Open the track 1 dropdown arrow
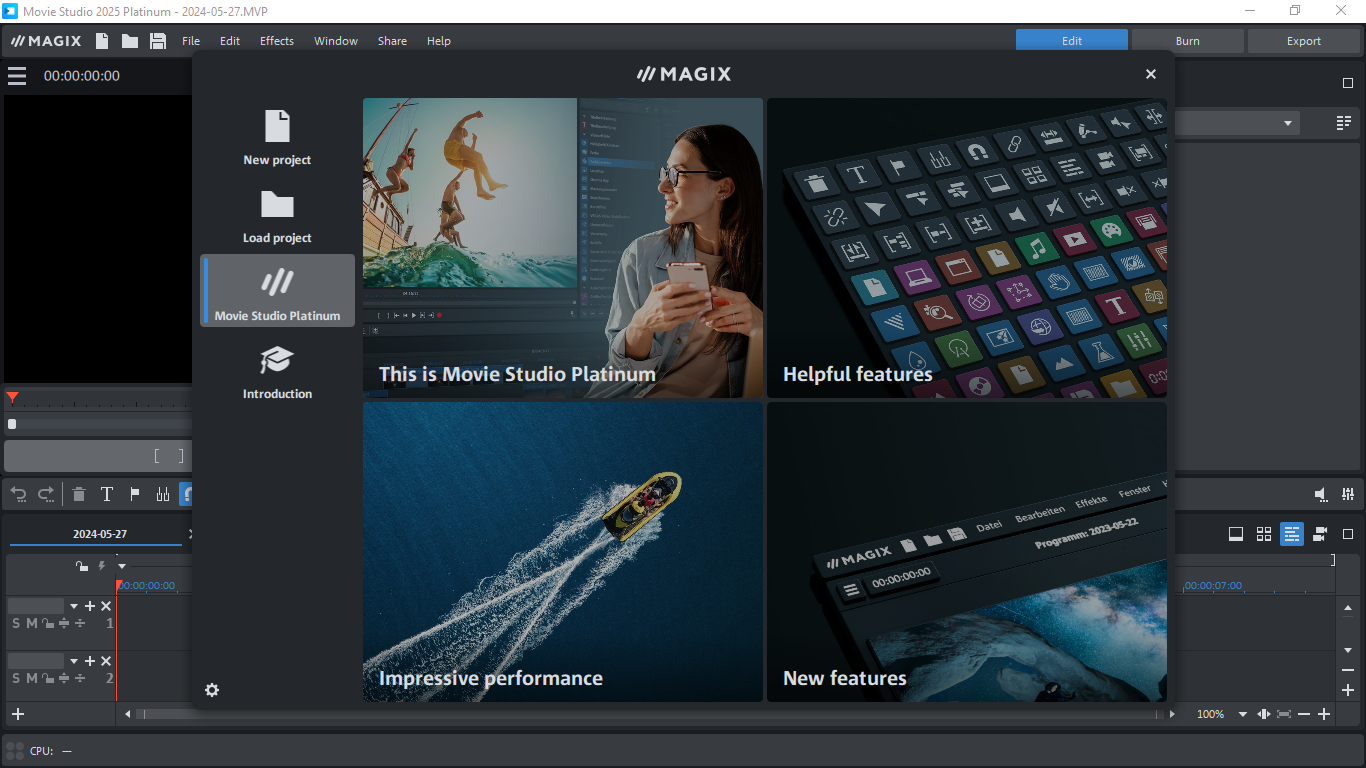This screenshot has height=768, width=1366. click(x=73, y=606)
